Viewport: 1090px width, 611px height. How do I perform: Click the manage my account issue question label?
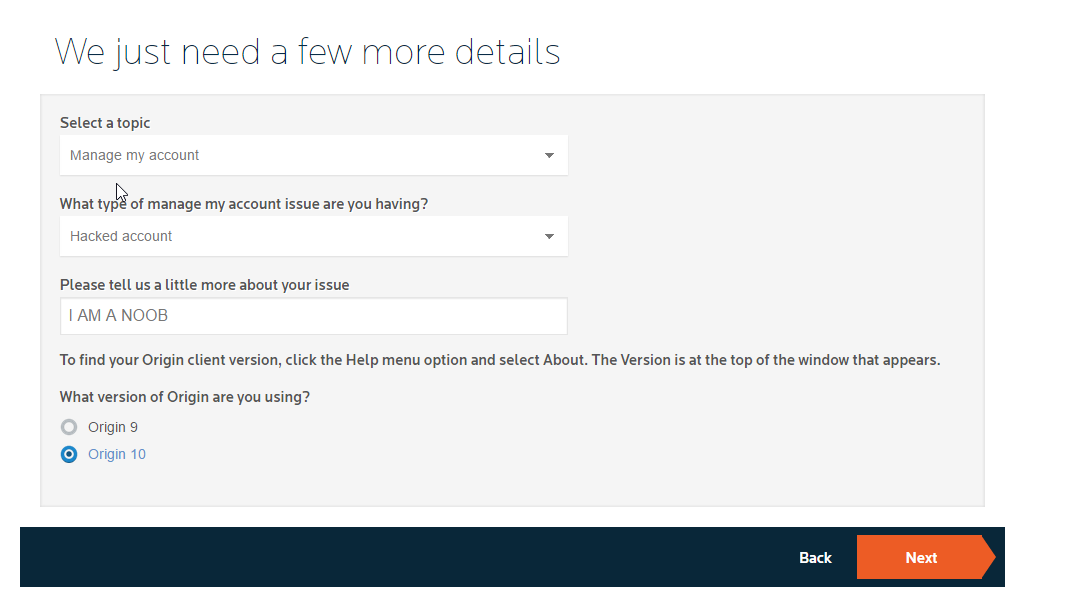pos(244,204)
